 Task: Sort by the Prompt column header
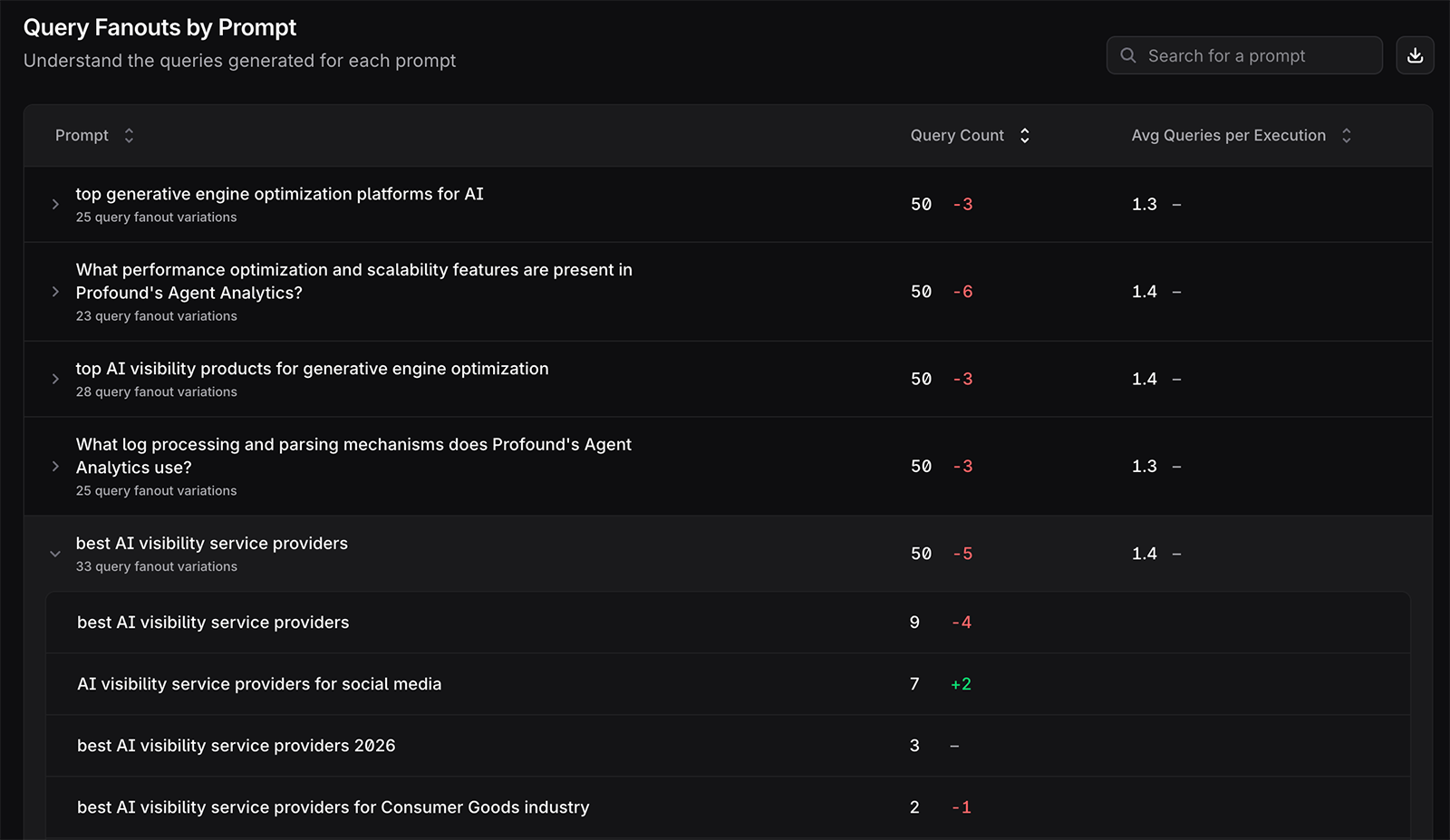(x=82, y=135)
